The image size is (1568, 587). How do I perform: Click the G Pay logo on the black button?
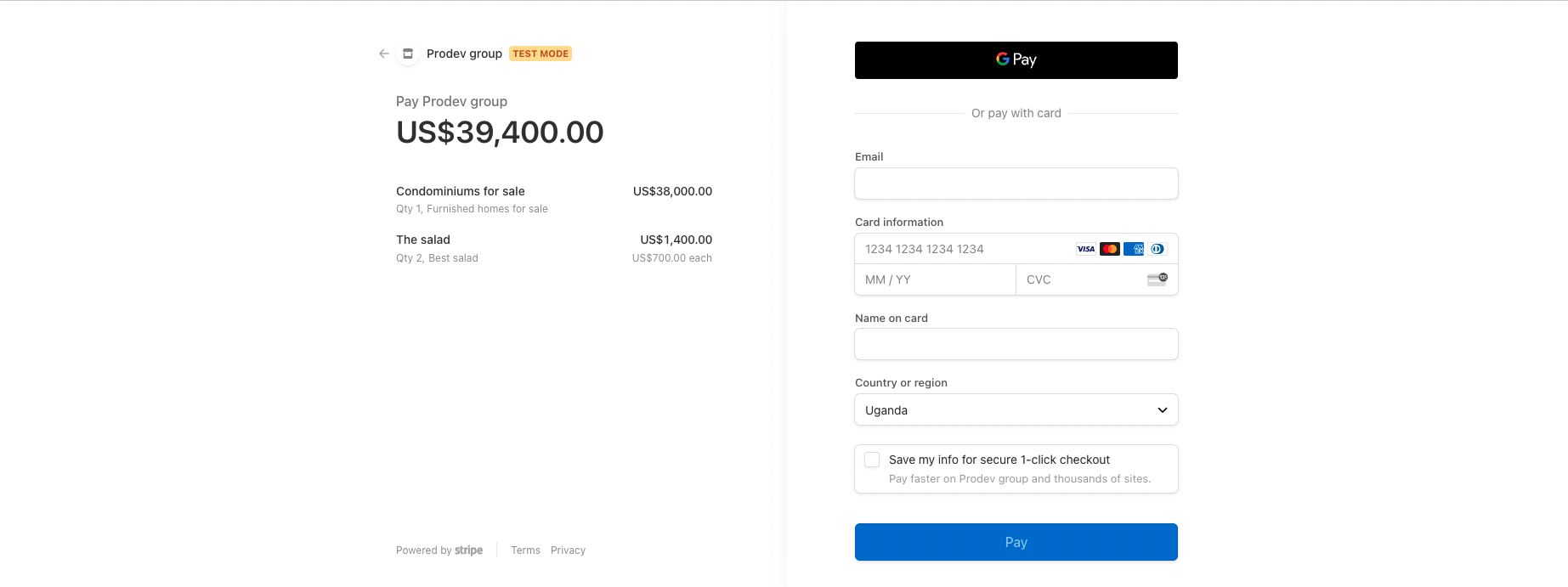tap(1016, 59)
